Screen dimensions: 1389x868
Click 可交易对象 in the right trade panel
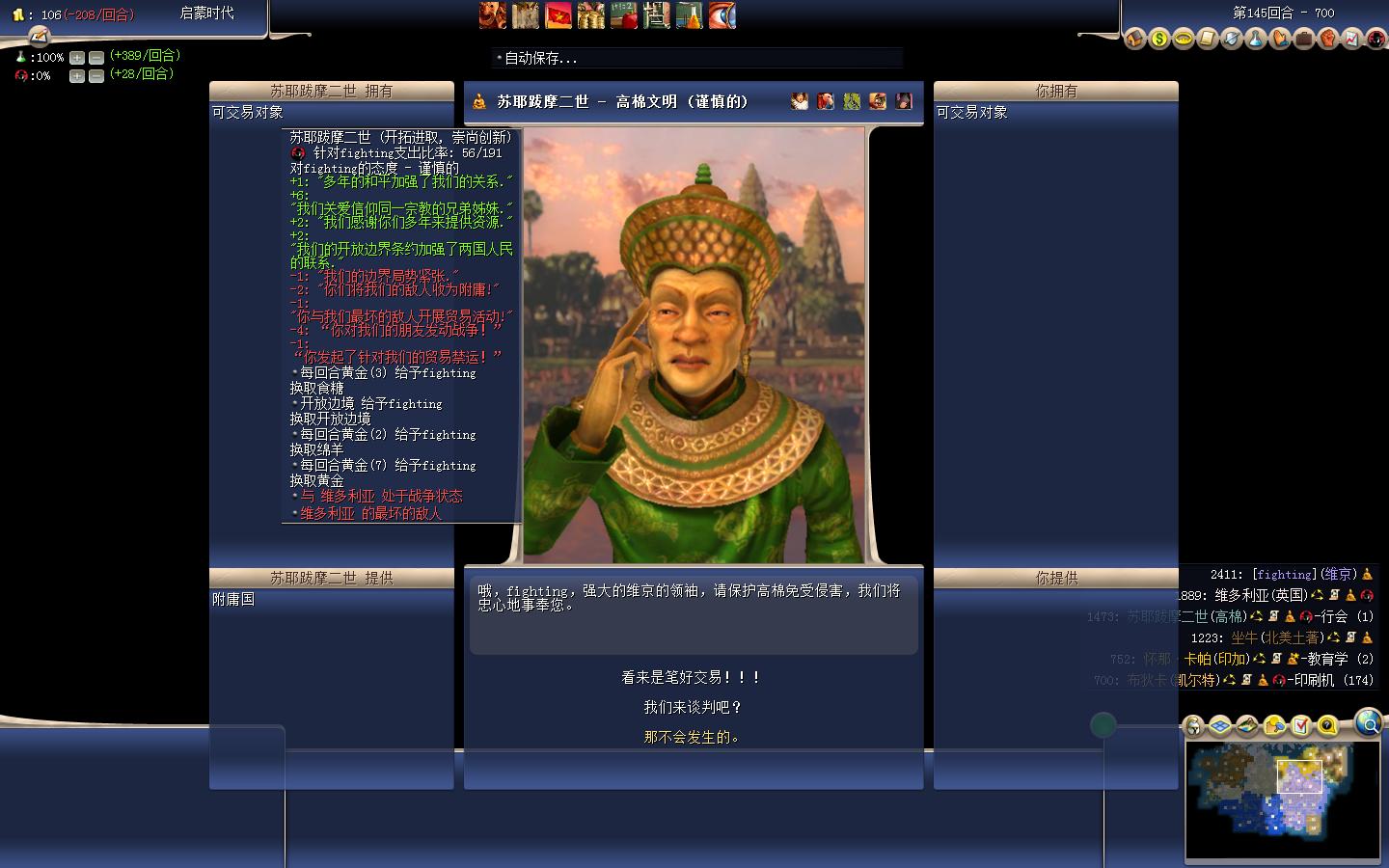(972, 113)
